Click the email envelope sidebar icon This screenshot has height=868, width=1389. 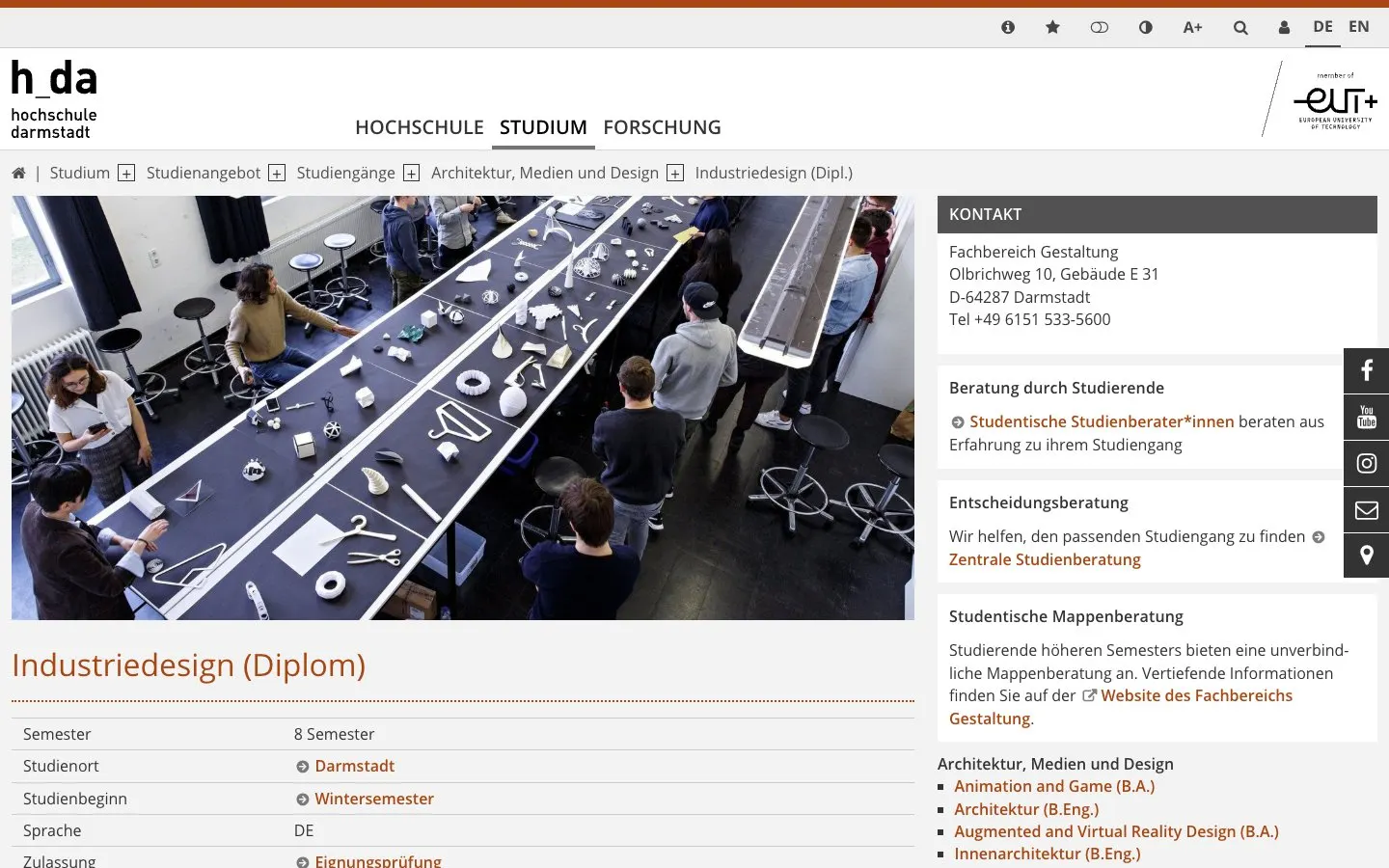point(1366,509)
